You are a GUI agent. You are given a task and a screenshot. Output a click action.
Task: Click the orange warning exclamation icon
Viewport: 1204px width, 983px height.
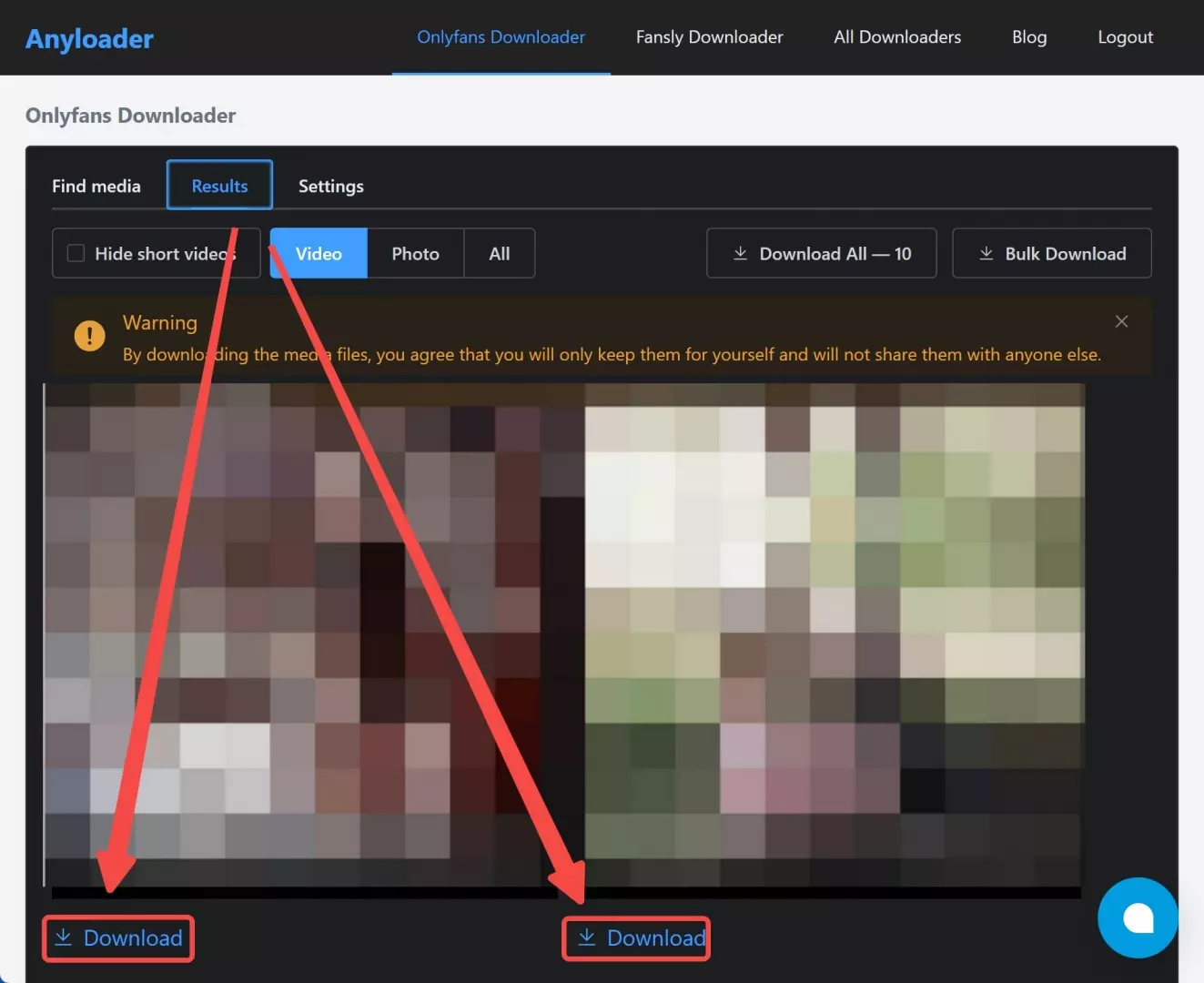click(x=89, y=336)
